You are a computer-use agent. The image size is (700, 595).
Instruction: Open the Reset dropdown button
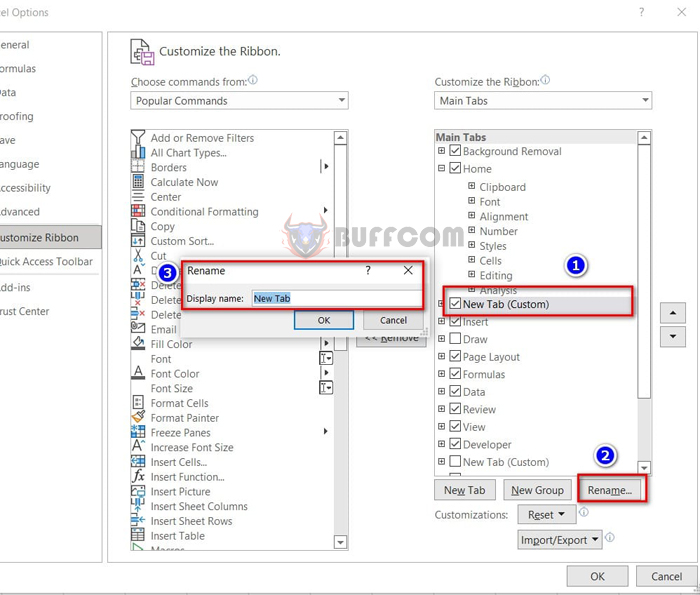point(547,515)
